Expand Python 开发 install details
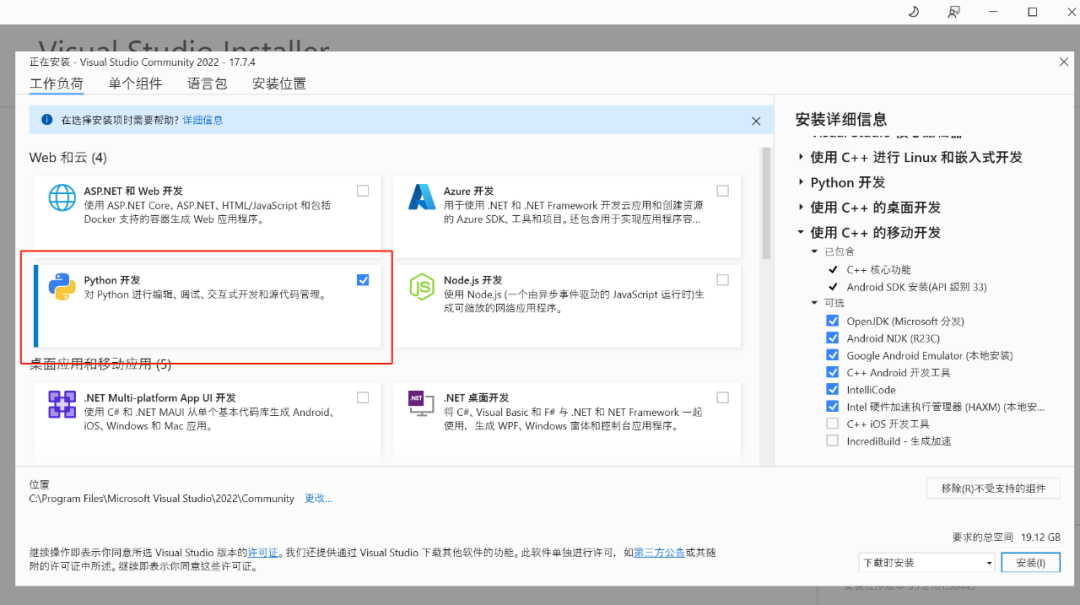This screenshot has height=605, width=1080. 800,182
